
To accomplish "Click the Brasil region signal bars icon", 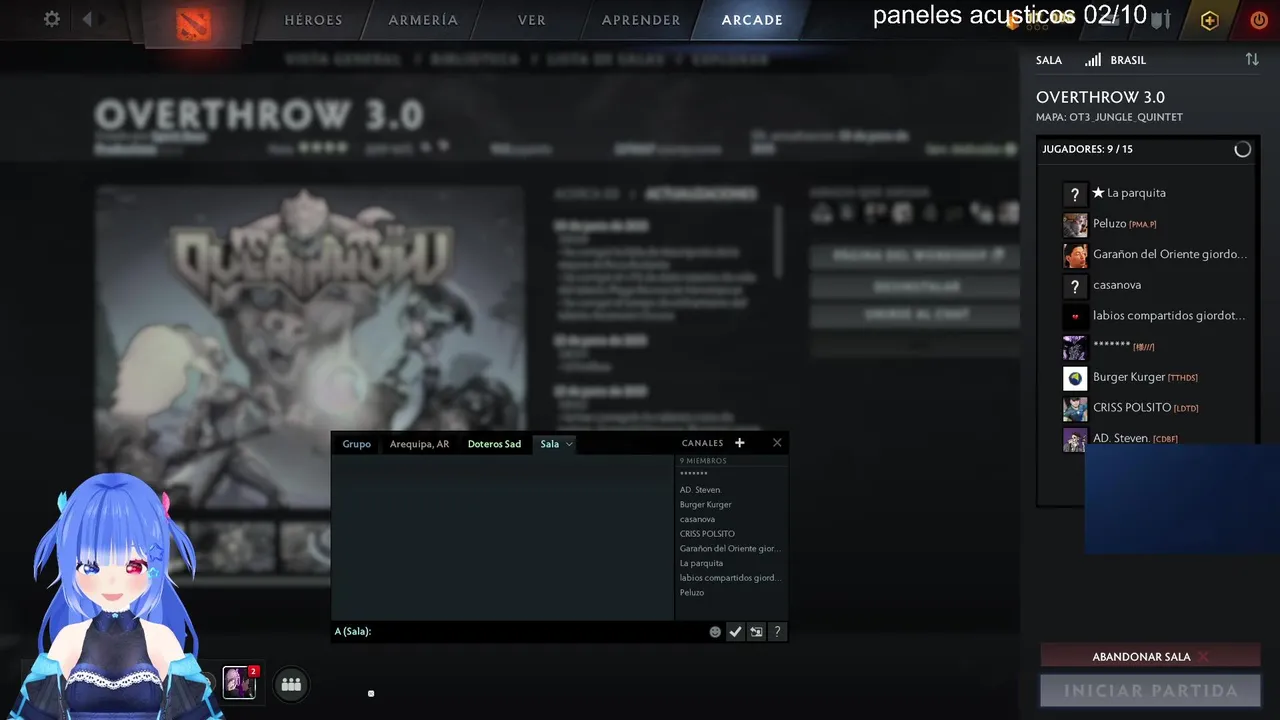I will pyautogui.click(x=1093, y=60).
